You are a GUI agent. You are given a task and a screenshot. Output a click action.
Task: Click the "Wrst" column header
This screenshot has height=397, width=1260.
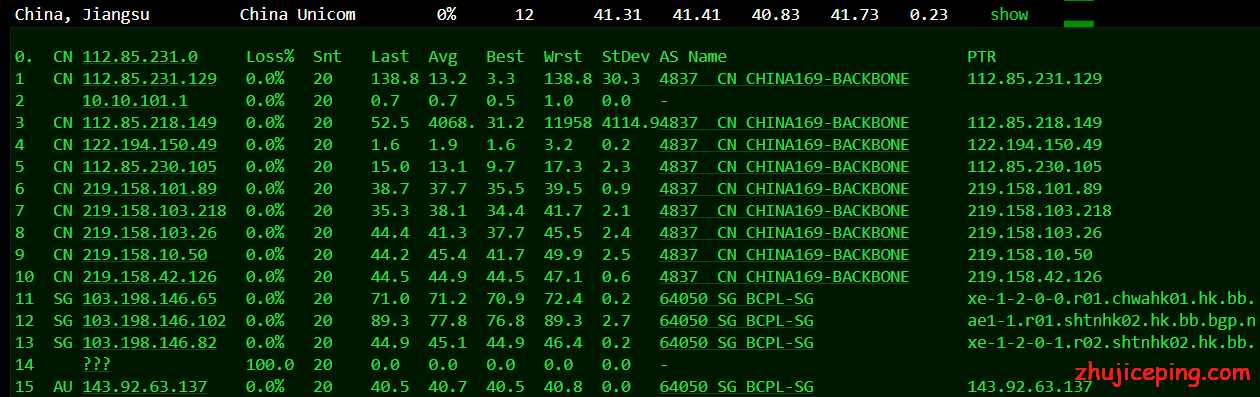click(x=563, y=57)
